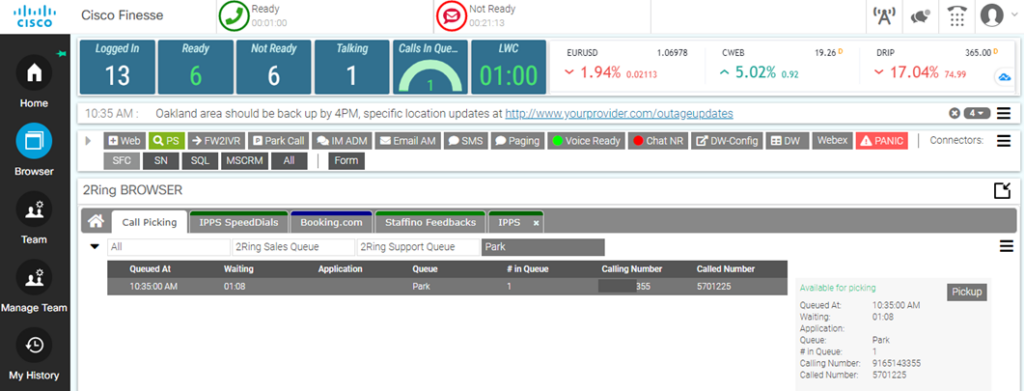Click the green Ready voice state phone icon
This screenshot has height=391, width=1024.
234,16
